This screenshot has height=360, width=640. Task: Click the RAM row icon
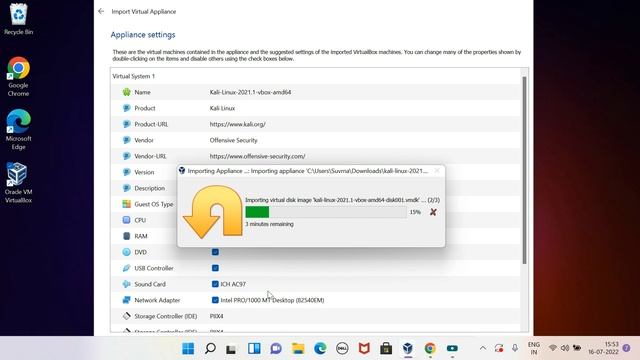click(x=127, y=236)
